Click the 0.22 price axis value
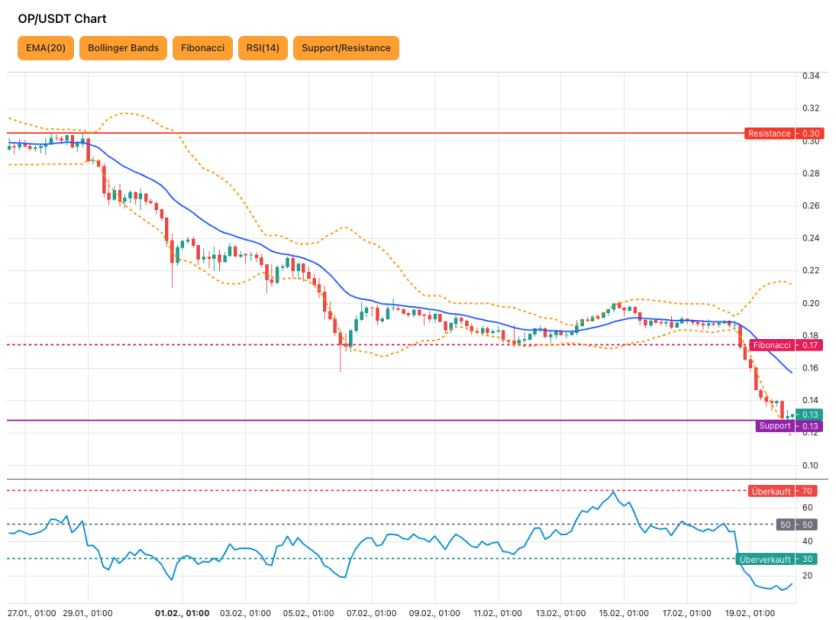The image size is (836, 620). [x=811, y=271]
